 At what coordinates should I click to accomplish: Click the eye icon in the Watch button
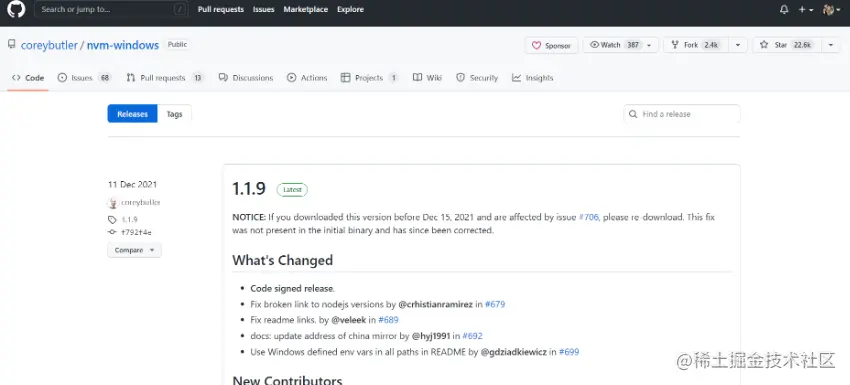coord(594,45)
